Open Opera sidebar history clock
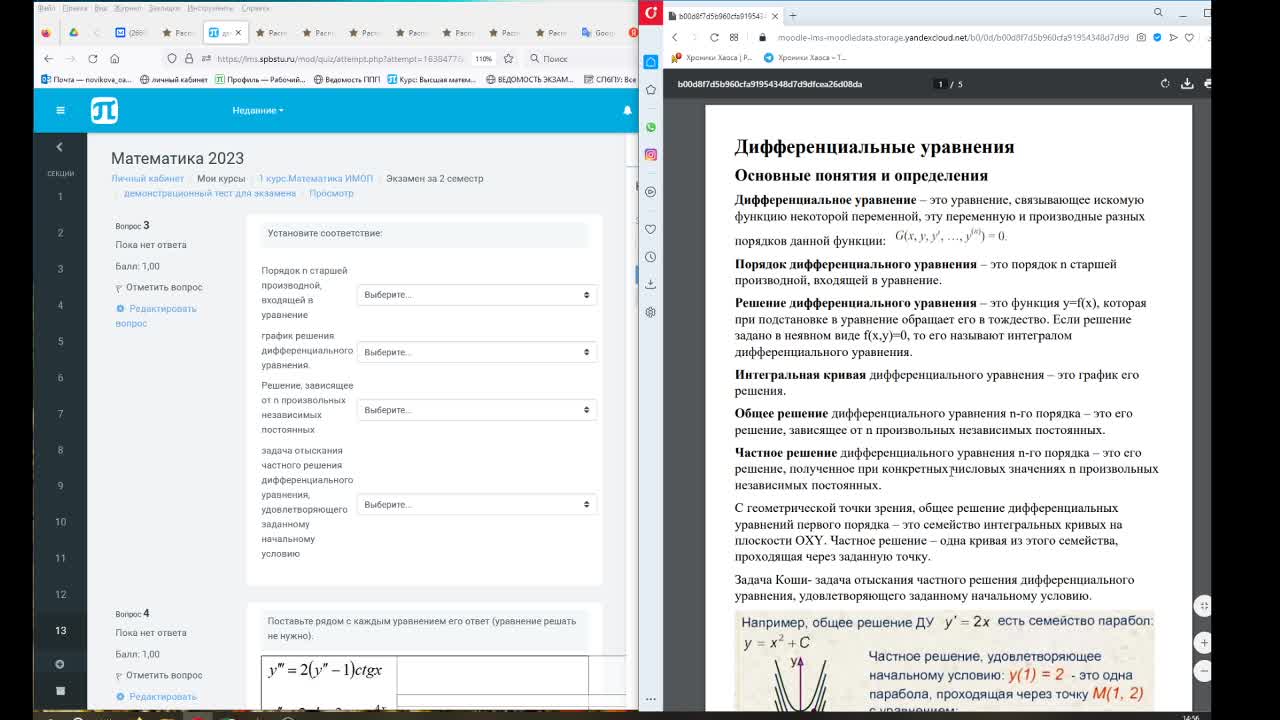Image resolution: width=1280 pixels, height=720 pixels. pyautogui.click(x=650, y=257)
